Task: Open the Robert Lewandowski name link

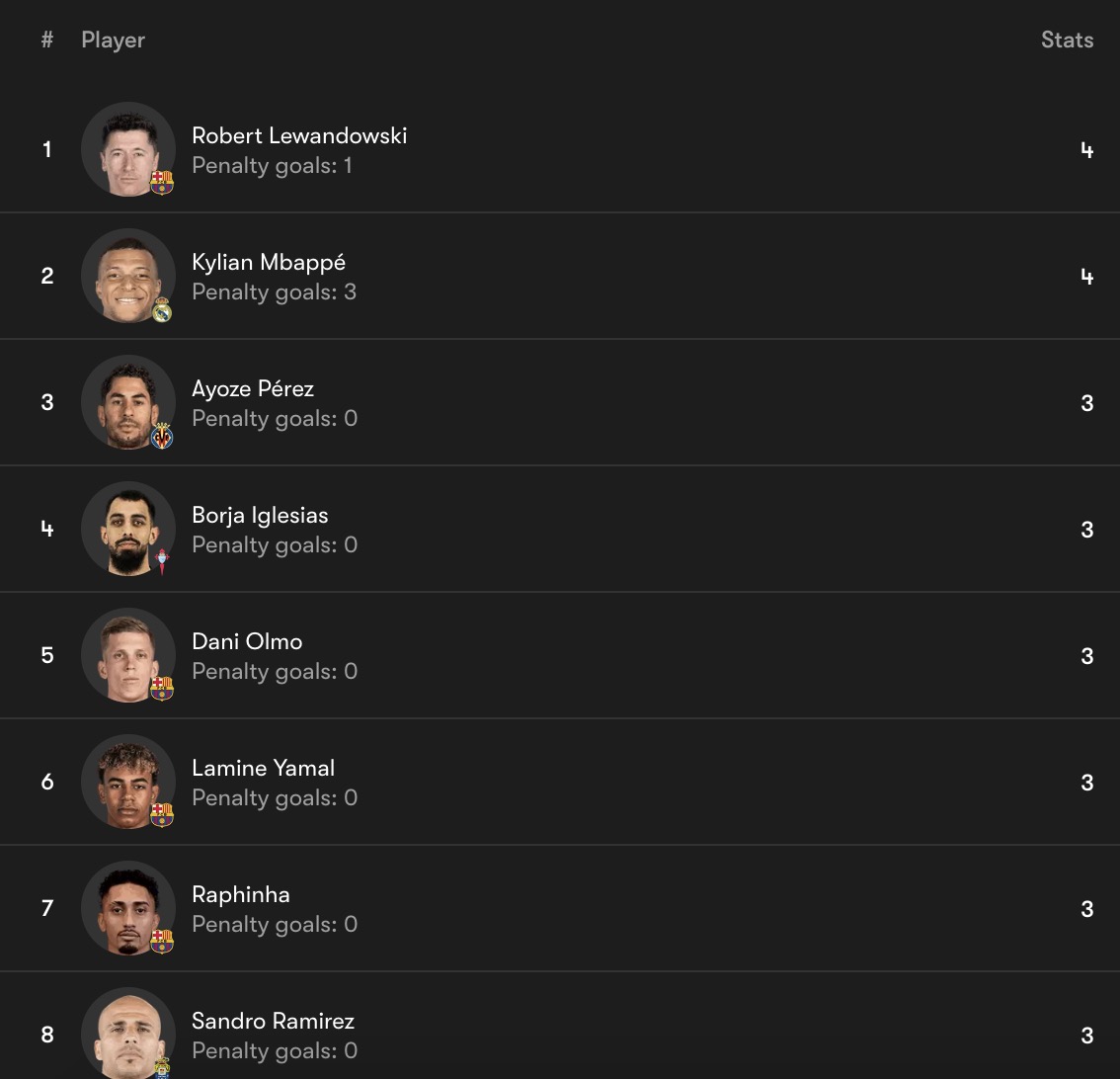Action: (x=299, y=136)
